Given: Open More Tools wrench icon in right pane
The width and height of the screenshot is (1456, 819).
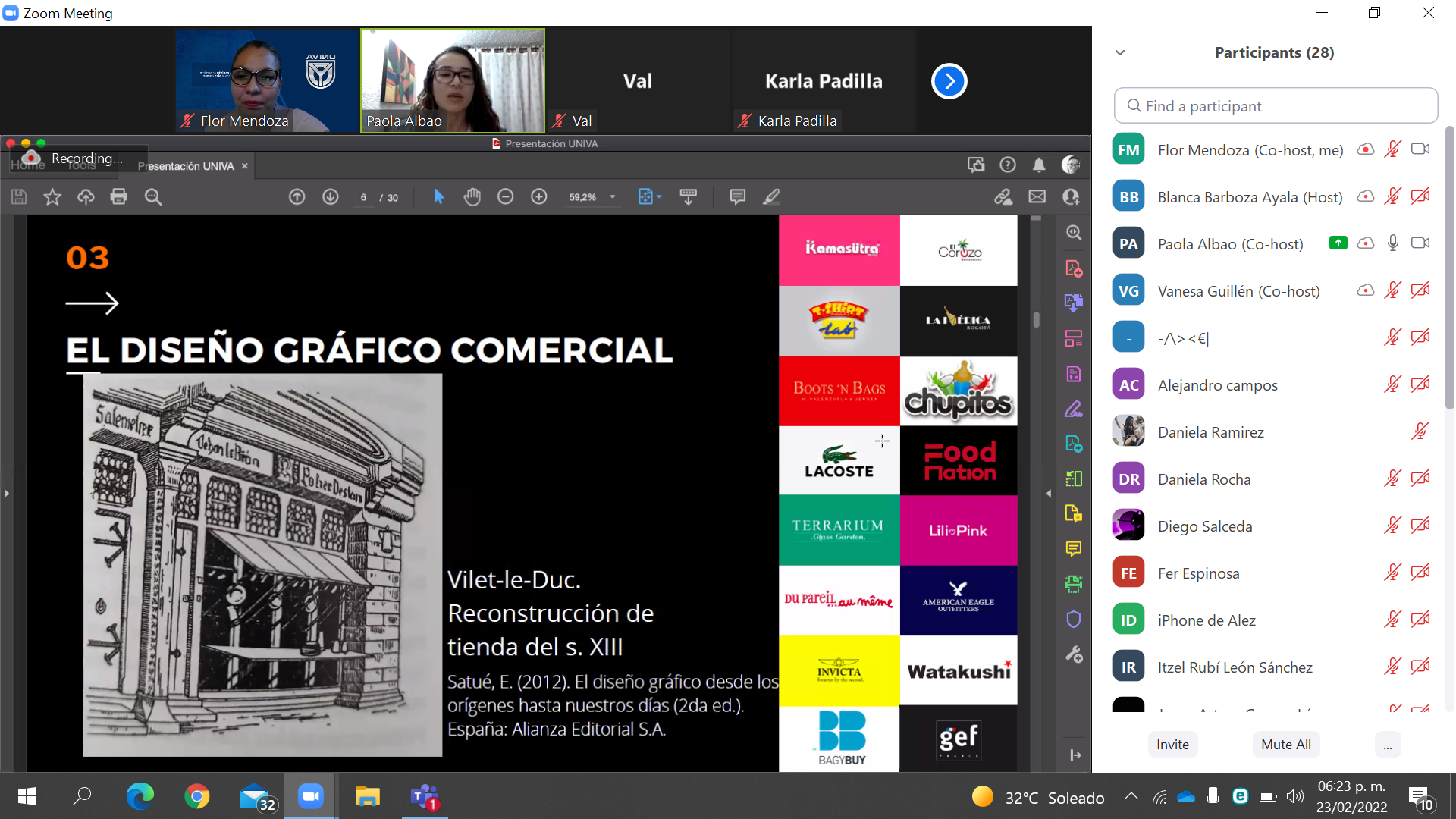Looking at the screenshot, I should 1074,654.
